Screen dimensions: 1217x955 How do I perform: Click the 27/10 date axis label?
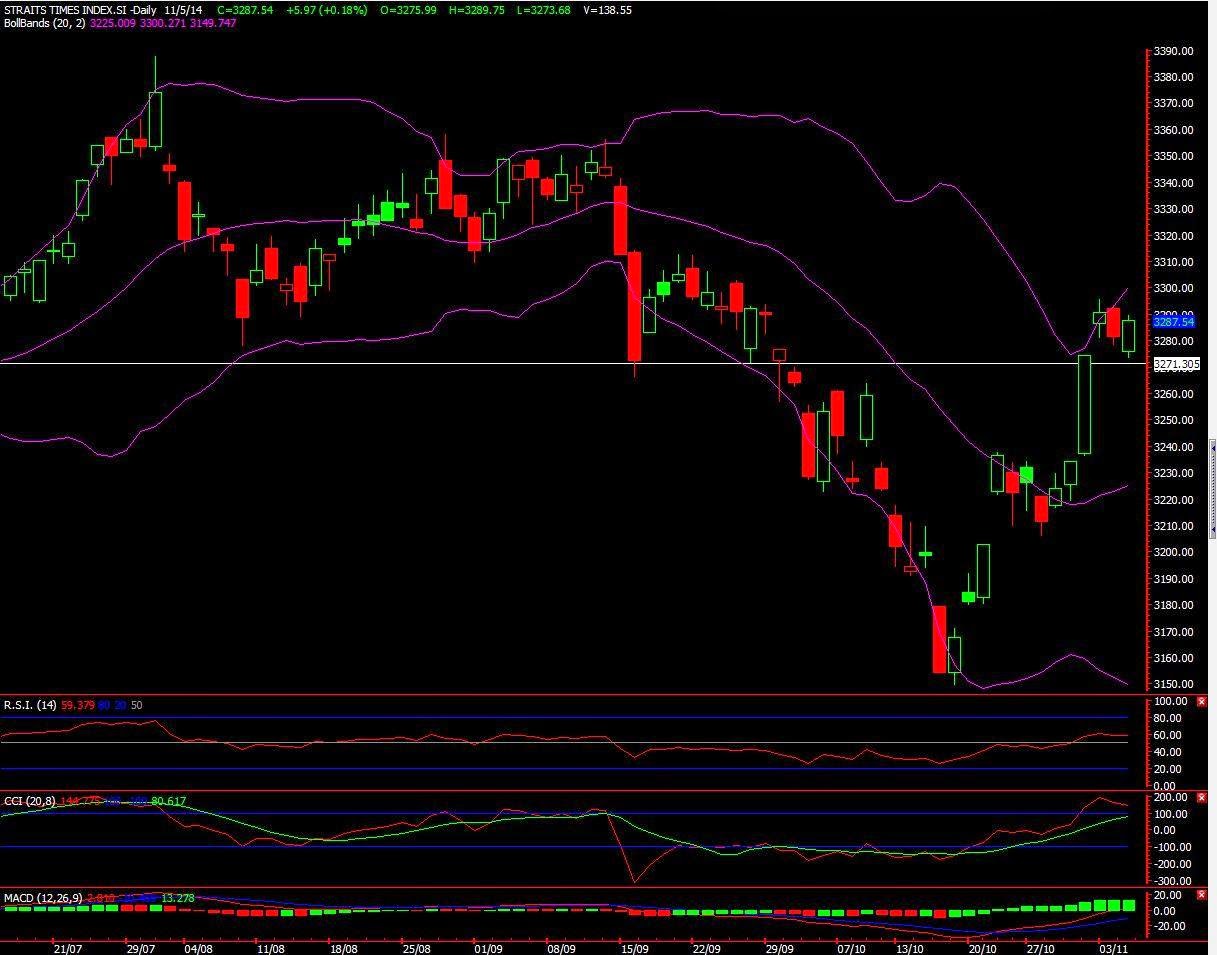[1041, 947]
